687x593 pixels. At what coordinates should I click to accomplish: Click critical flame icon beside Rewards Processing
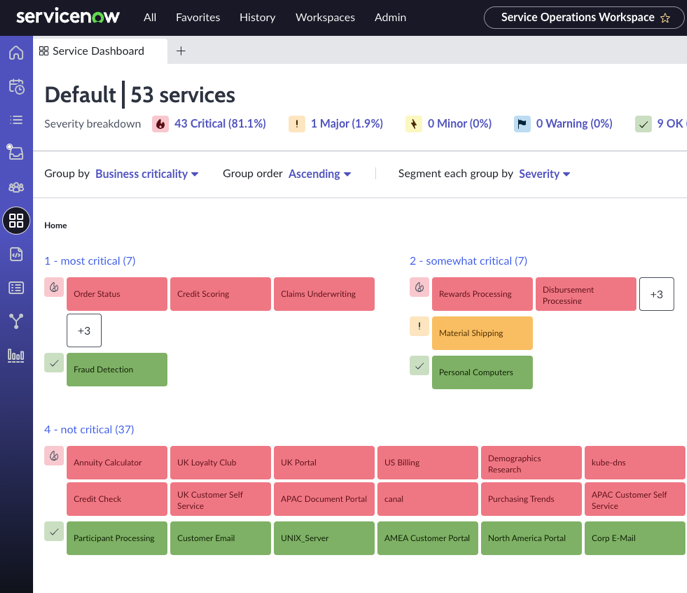click(419, 287)
